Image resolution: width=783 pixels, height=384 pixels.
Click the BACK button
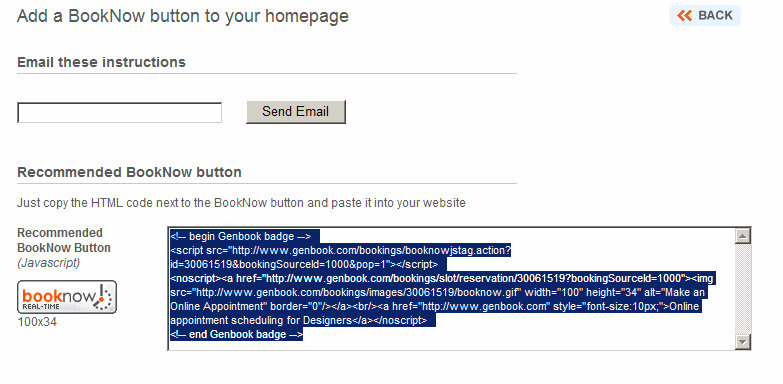click(x=705, y=15)
